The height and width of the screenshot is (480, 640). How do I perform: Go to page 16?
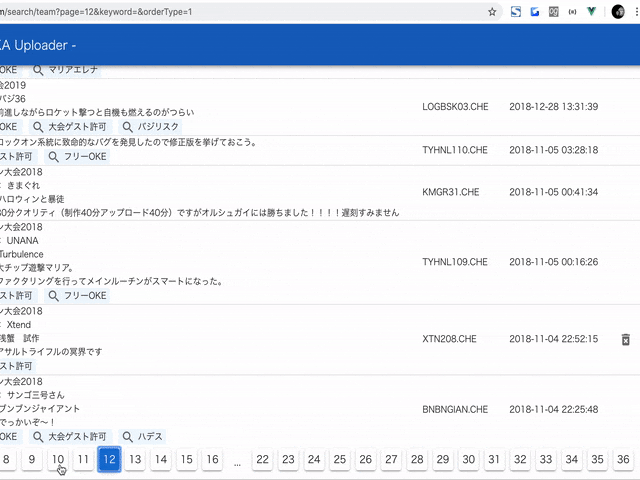pos(212,460)
